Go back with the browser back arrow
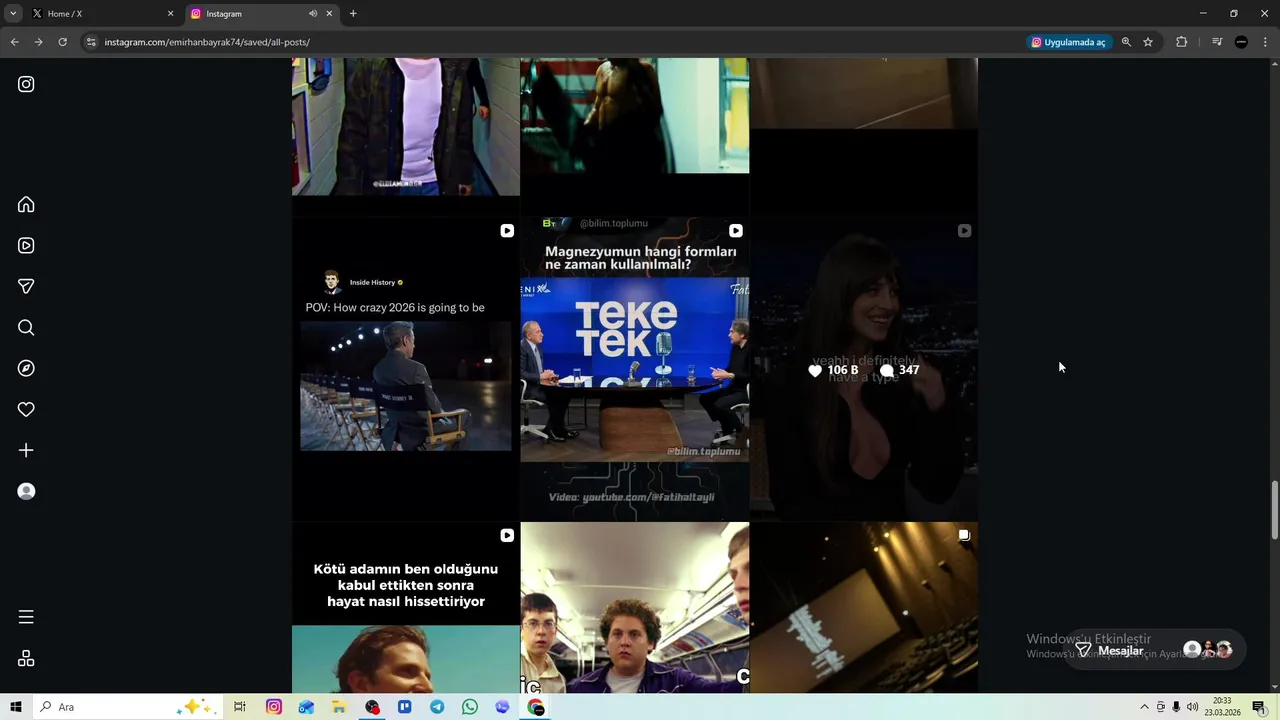 (14, 42)
